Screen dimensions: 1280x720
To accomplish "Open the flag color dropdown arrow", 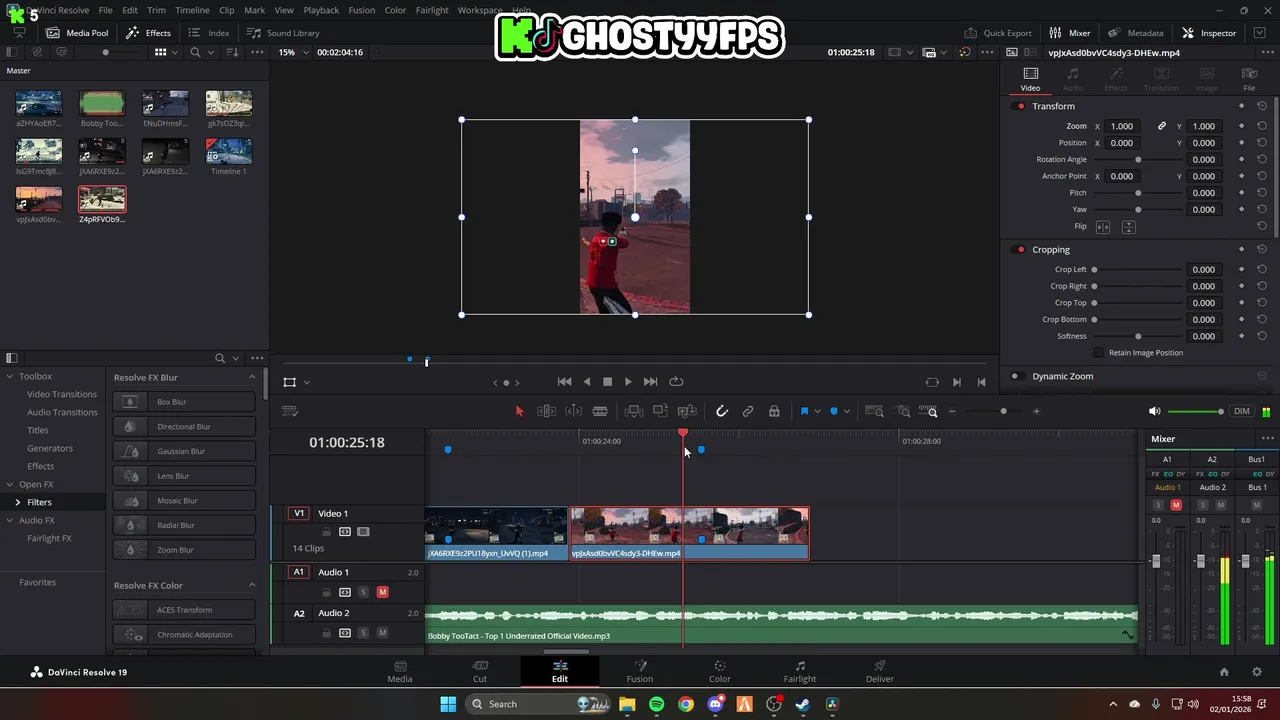I will (817, 411).
